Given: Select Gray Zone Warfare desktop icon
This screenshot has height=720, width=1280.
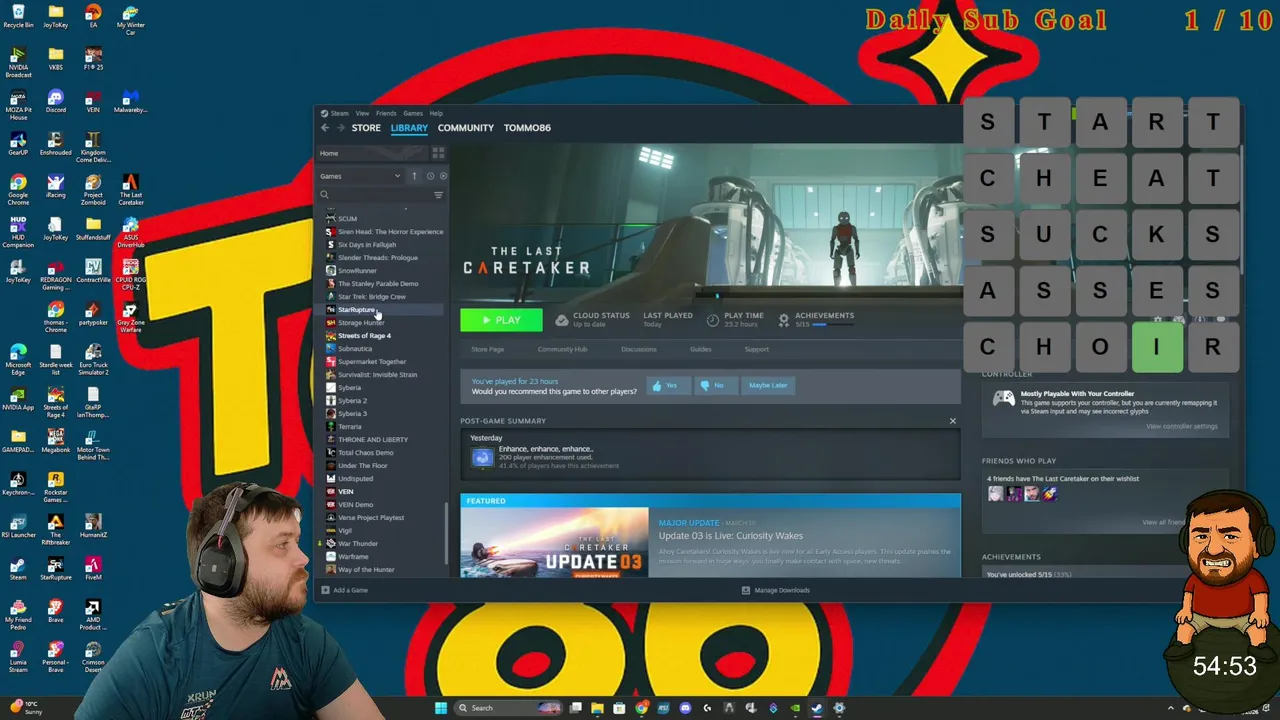Looking at the screenshot, I should coord(130,315).
